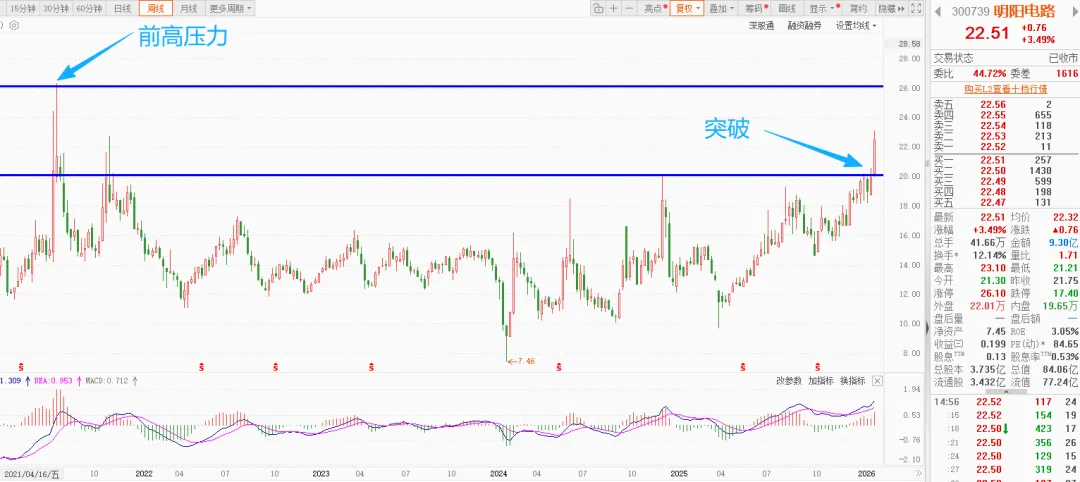Click the 融资融券 label

tap(804, 25)
